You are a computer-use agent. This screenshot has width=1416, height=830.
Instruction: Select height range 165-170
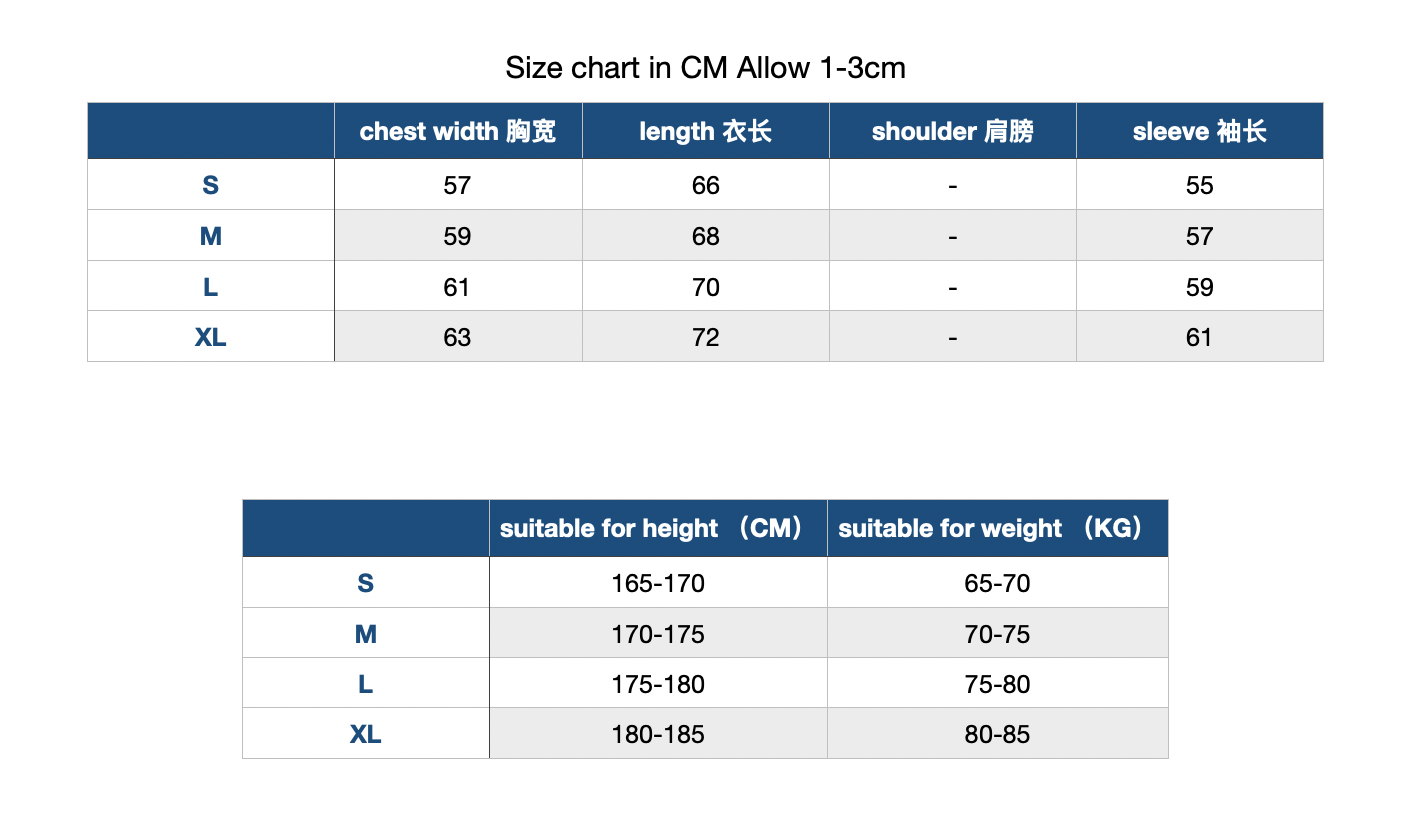658,583
